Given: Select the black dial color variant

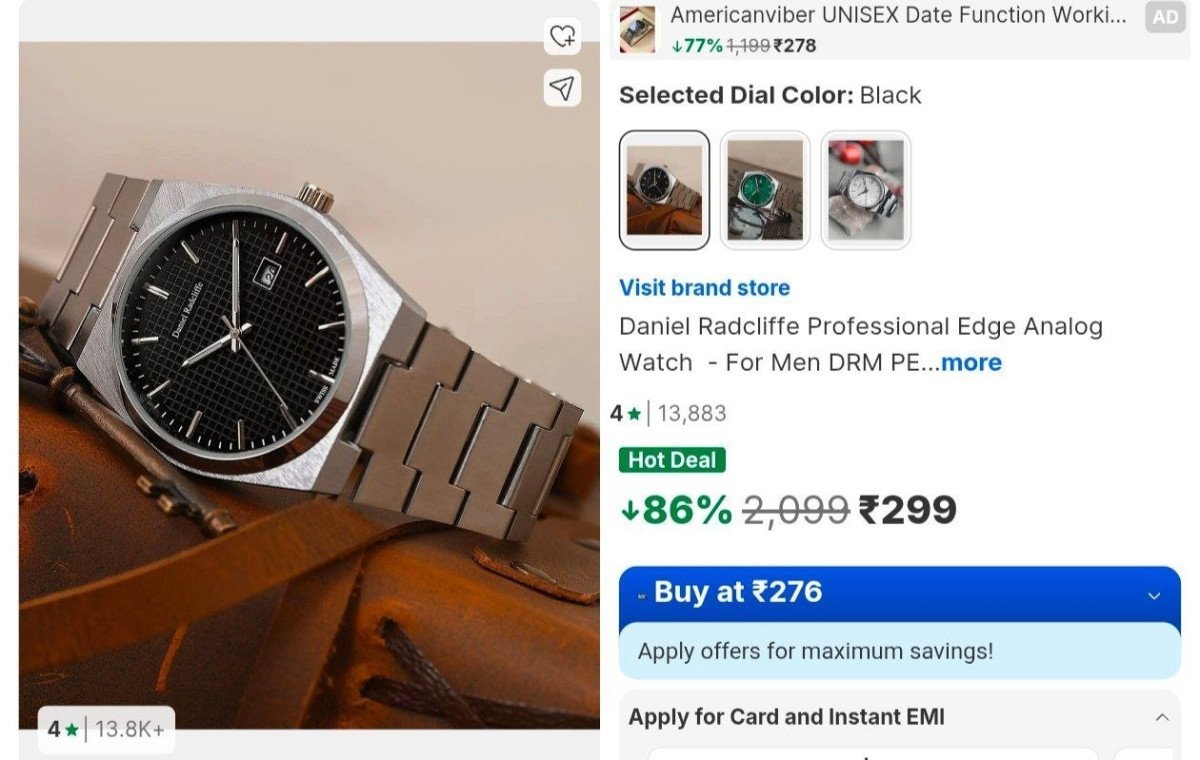Looking at the screenshot, I should (665, 189).
